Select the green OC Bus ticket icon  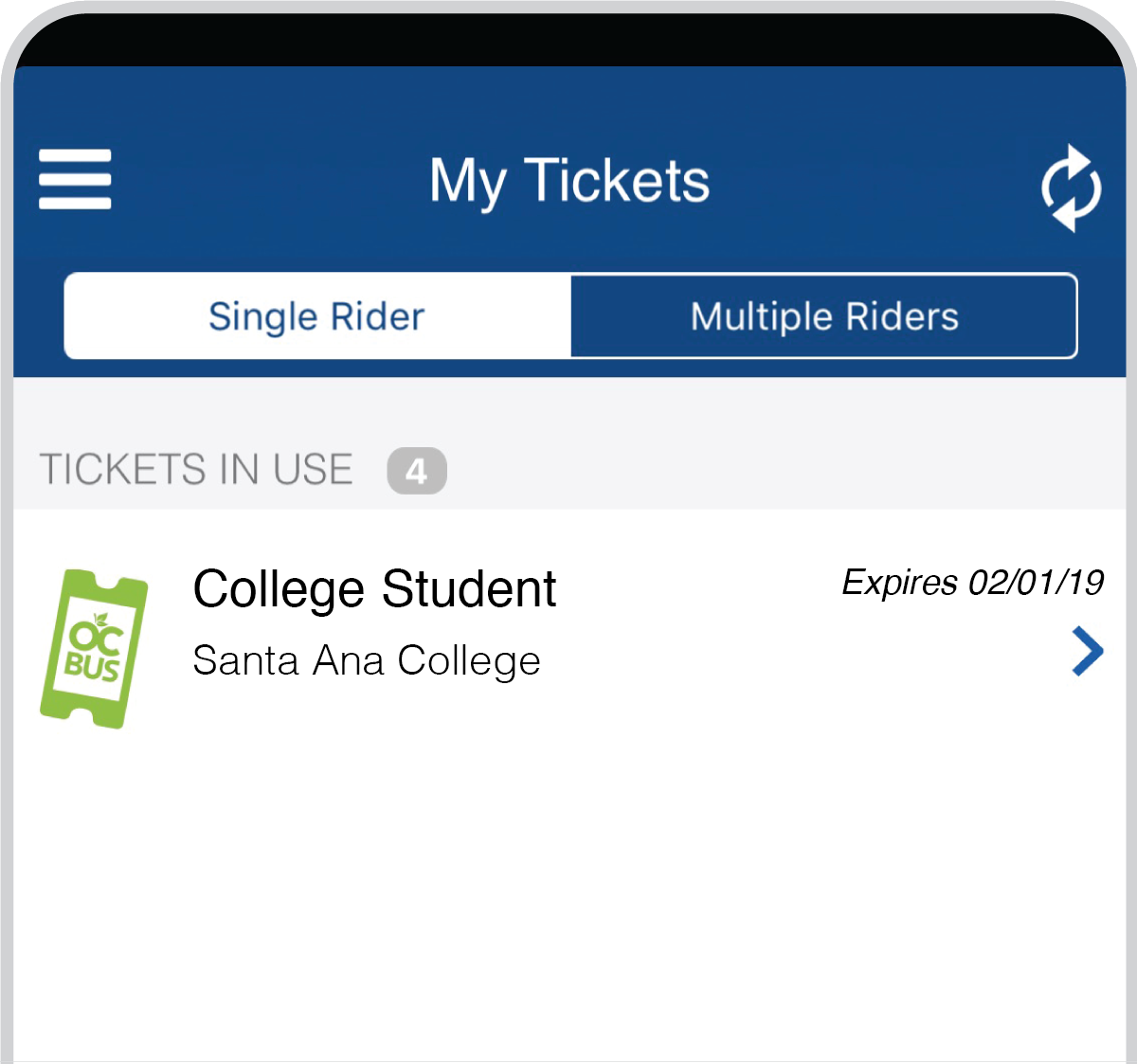[94, 649]
